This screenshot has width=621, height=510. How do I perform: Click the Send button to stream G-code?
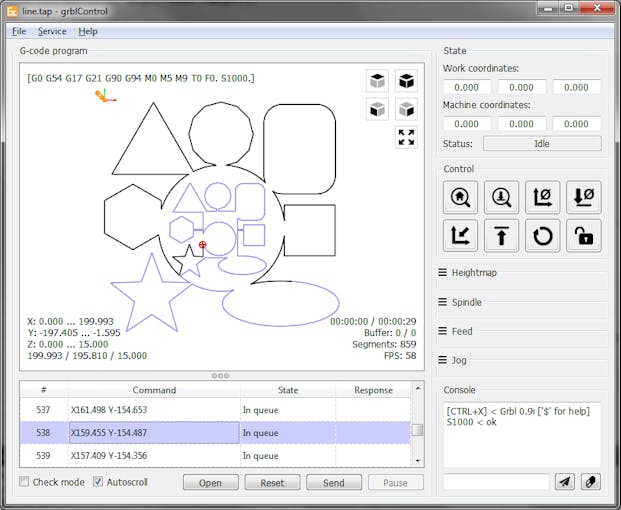coord(333,482)
